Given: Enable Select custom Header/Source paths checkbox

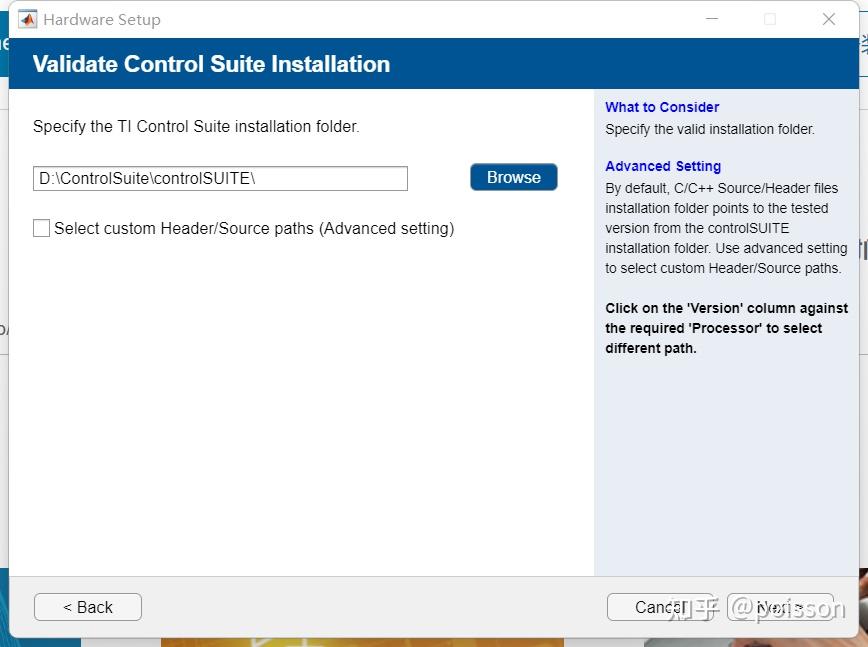Looking at the screenshot, I should coord(42,228).
